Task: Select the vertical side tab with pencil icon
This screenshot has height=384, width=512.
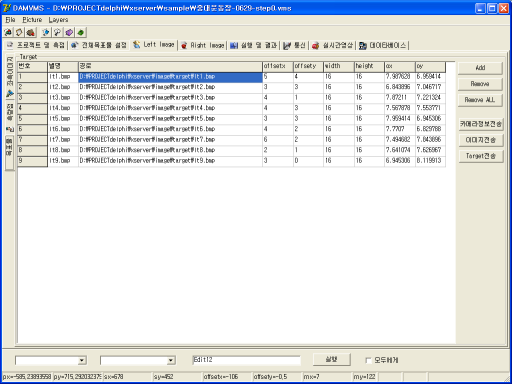Action: pyautogui.click(x=10, y=77)
